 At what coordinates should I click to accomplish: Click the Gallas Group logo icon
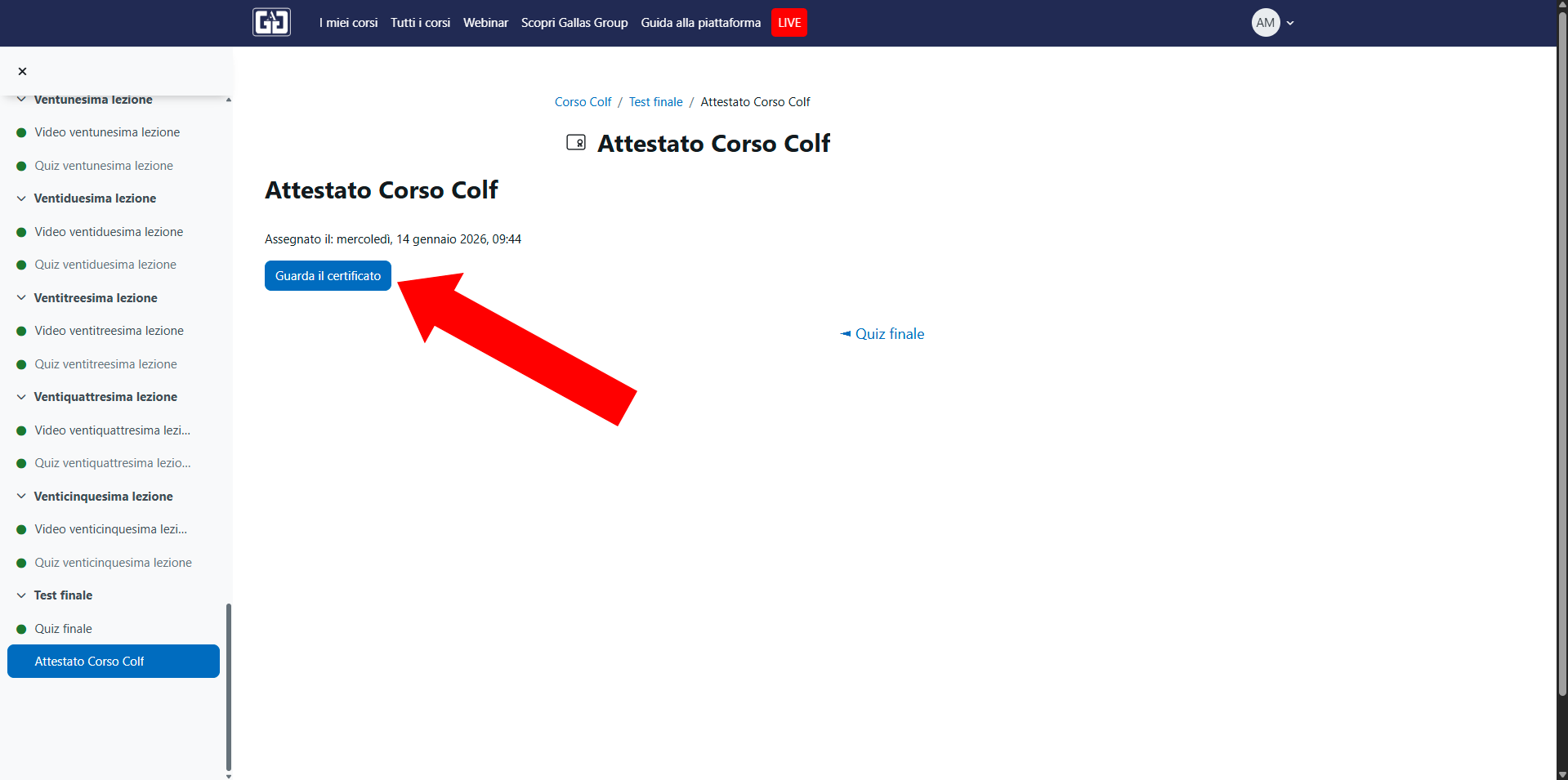pos(271,22)
